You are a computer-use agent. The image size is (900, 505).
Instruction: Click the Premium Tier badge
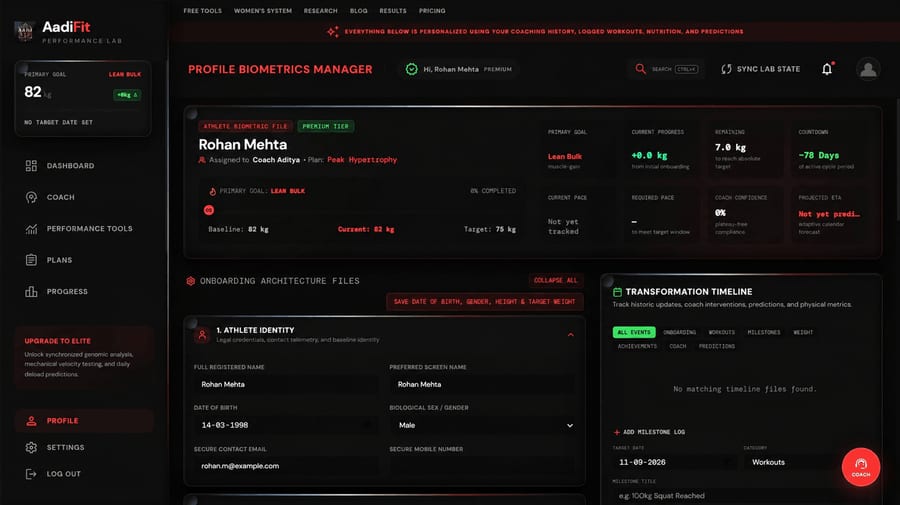(x=325, y=126)
